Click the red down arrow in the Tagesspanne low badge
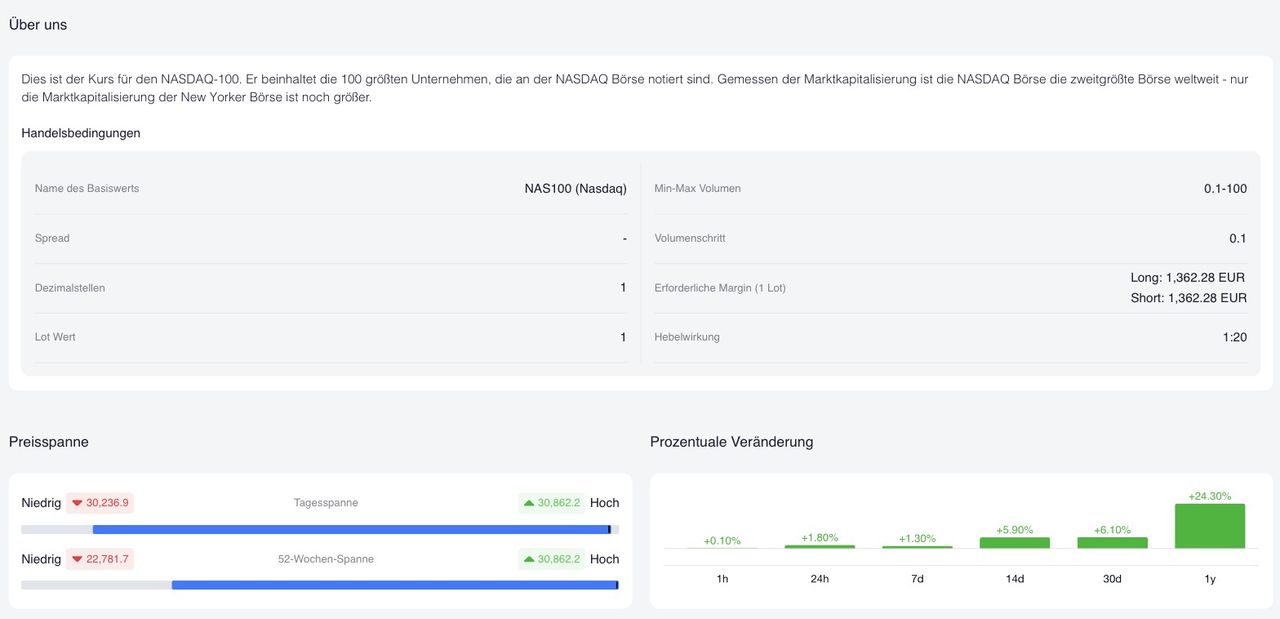Screen dimensions: 1280x619 tap(77, 503)
